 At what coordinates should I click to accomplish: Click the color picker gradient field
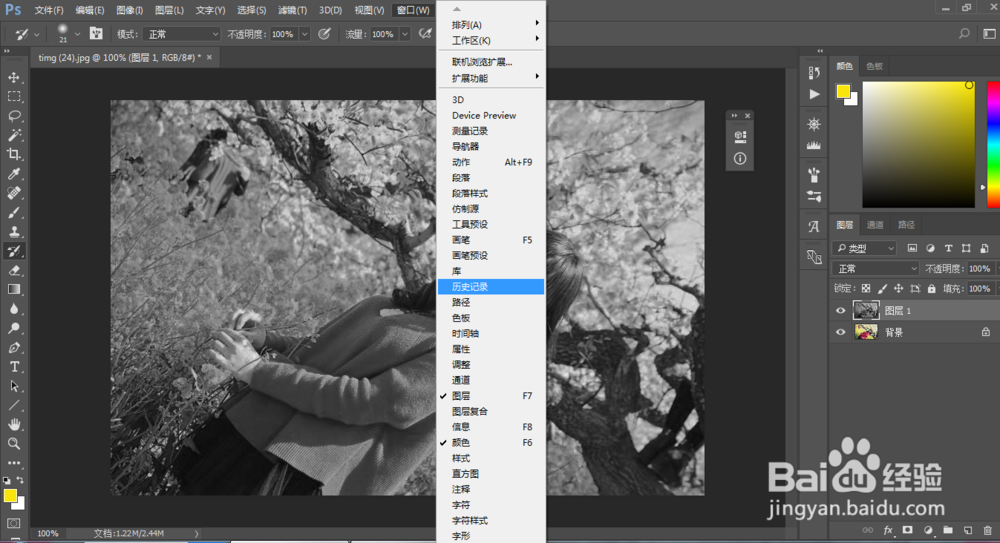coord(918,144)
